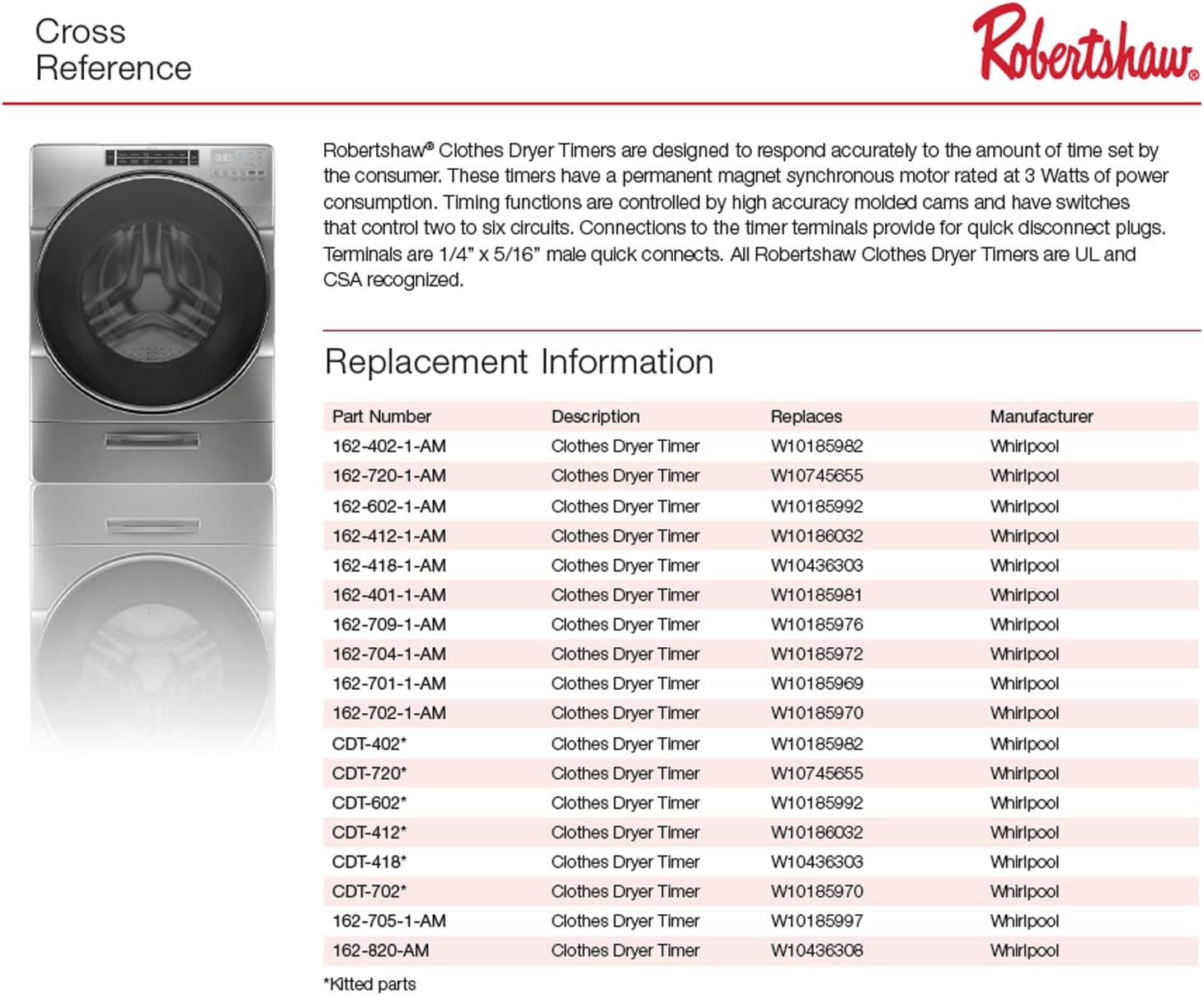Image resolution: width=1204 pixels, height=995 pixels.
Task: Click part number 162-820-AM
Action: (381, 950)
